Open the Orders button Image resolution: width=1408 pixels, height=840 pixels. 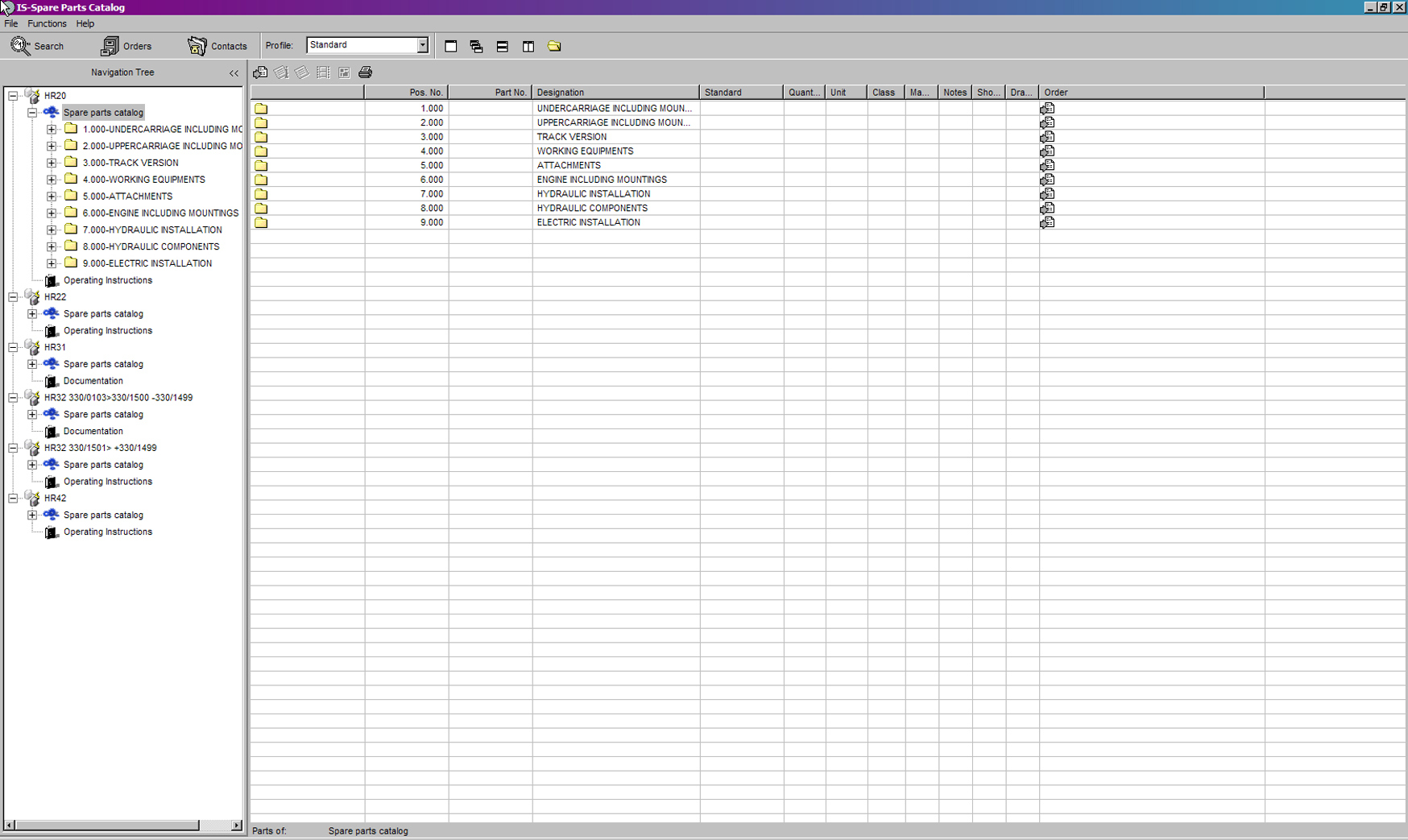click(x=126, y=46)
